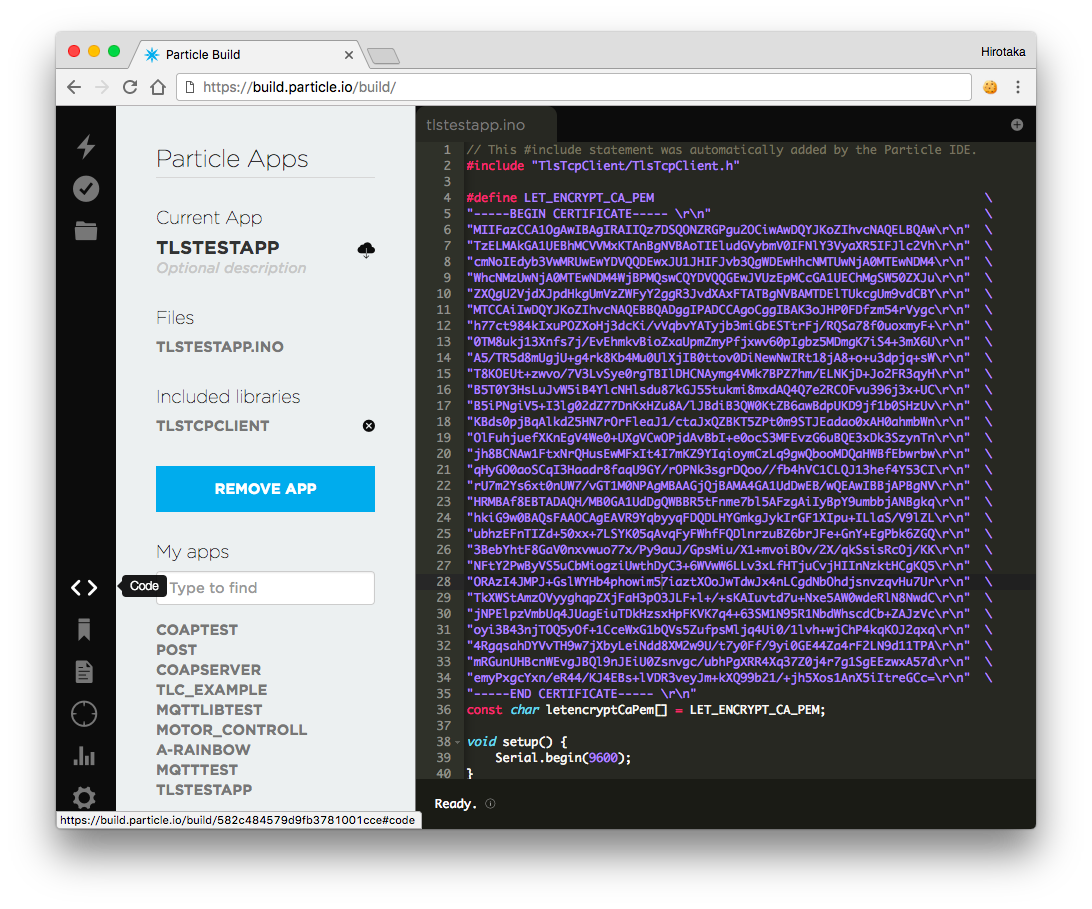
Task: Click the Serial.begin(9600); code line
Action: [563, 758]
